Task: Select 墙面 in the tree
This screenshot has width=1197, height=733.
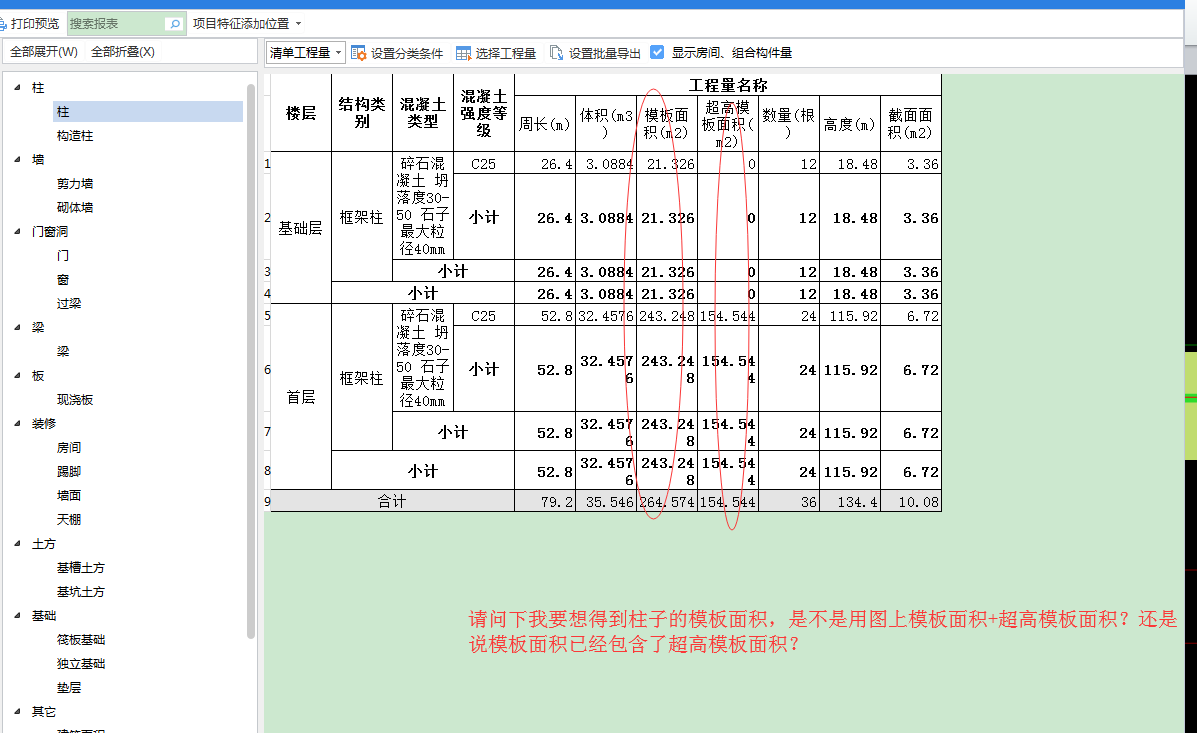Action: pos(69,496)
